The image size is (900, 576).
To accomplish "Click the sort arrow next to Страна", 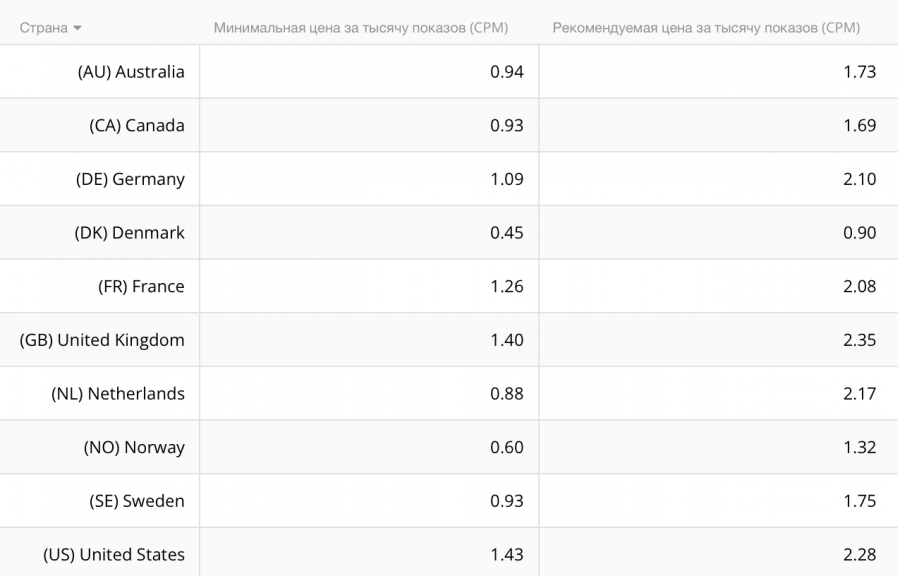I will tap(77, 28).
